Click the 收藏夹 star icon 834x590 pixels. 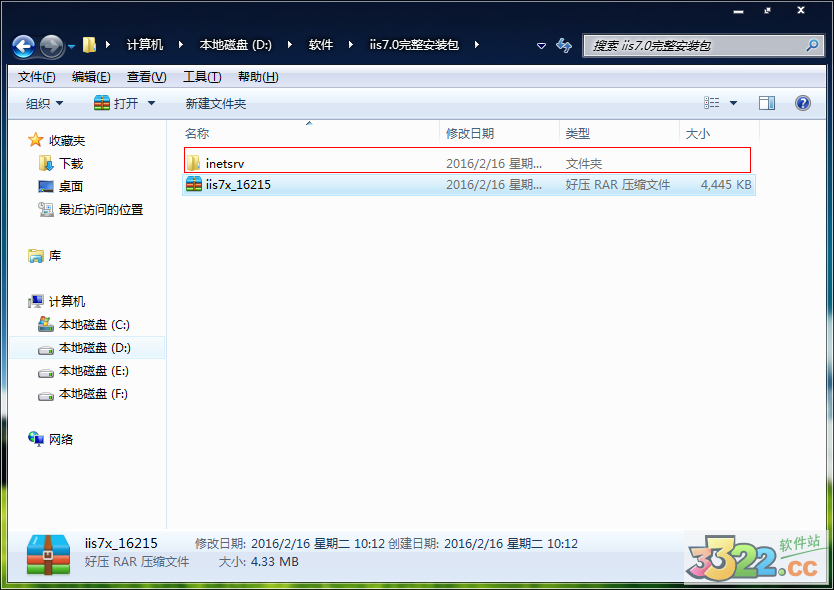(x=36, y=140)
